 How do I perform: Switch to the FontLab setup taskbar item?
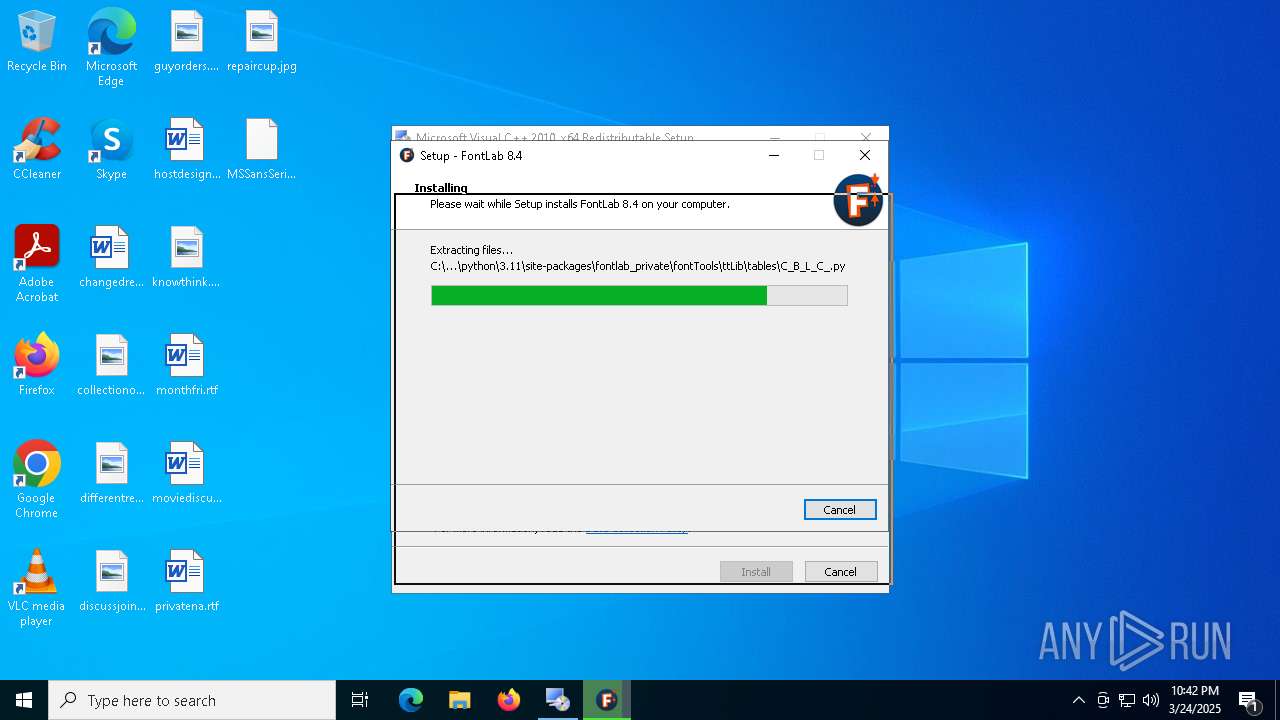pyautogui.click(x=607, y=700)
